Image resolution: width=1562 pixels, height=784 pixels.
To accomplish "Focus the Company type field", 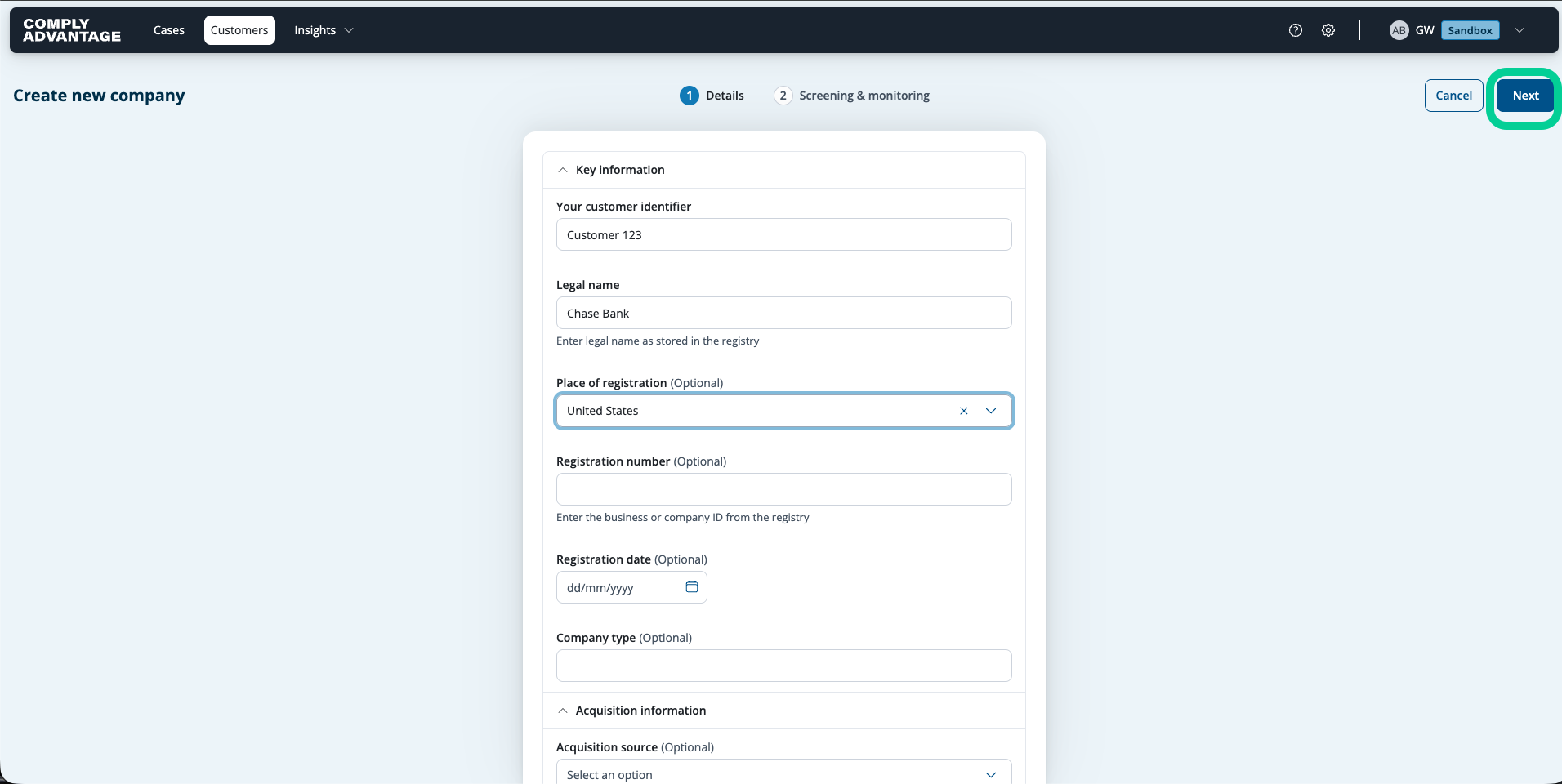I will (x=784, y=666).
